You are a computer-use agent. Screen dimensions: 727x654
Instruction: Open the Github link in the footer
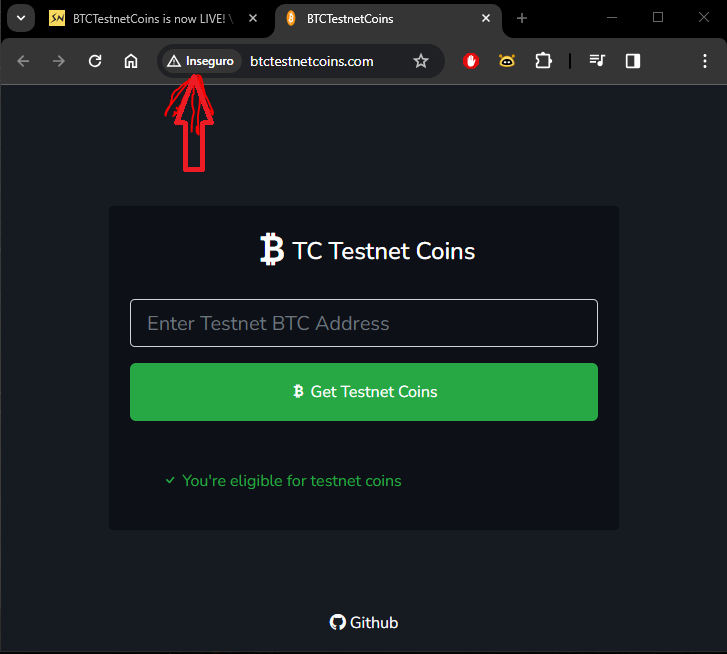point(364,622)
